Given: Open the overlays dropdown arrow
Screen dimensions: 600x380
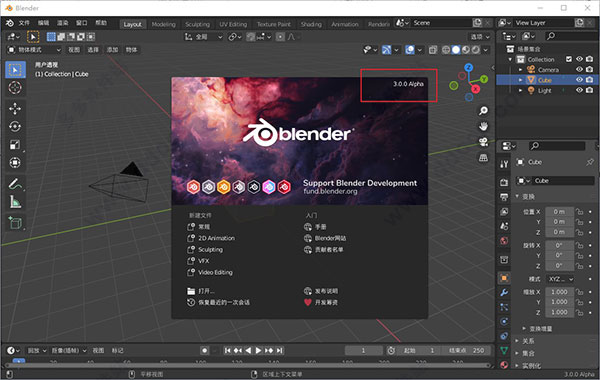Looking at the screenshot, I should click(x=420, y=50).
